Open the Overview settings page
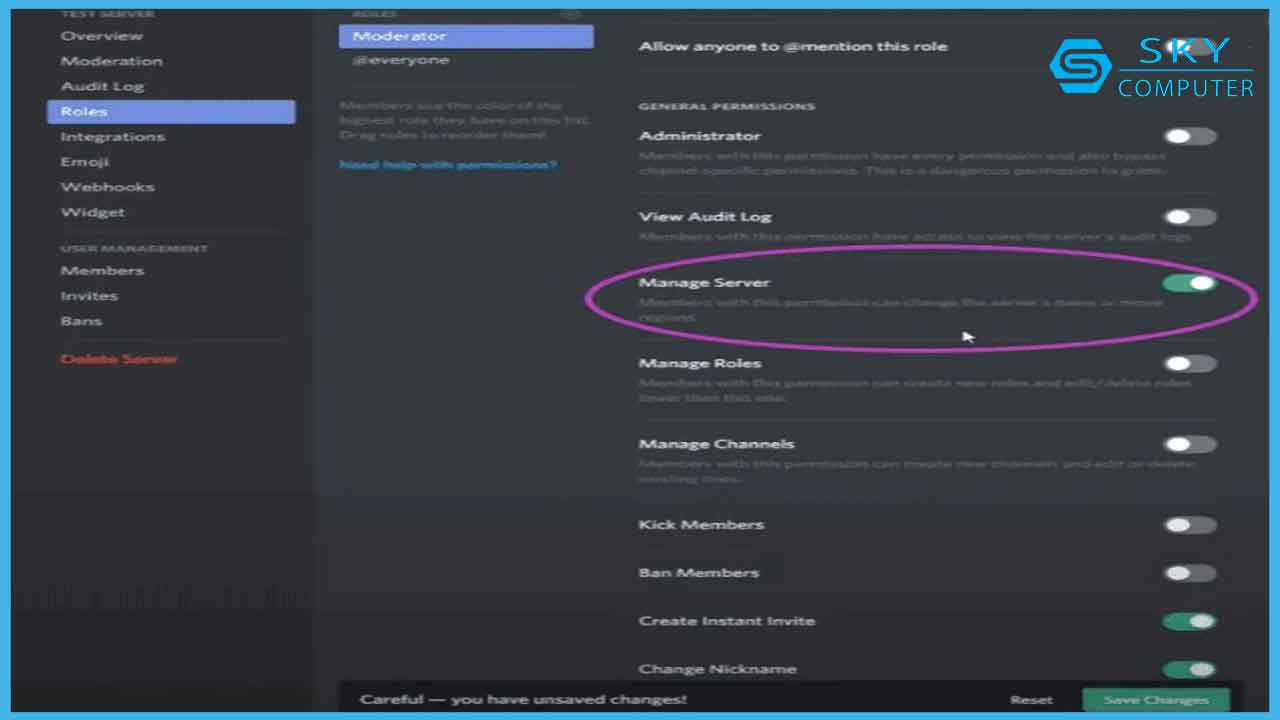 click(101, 36)
